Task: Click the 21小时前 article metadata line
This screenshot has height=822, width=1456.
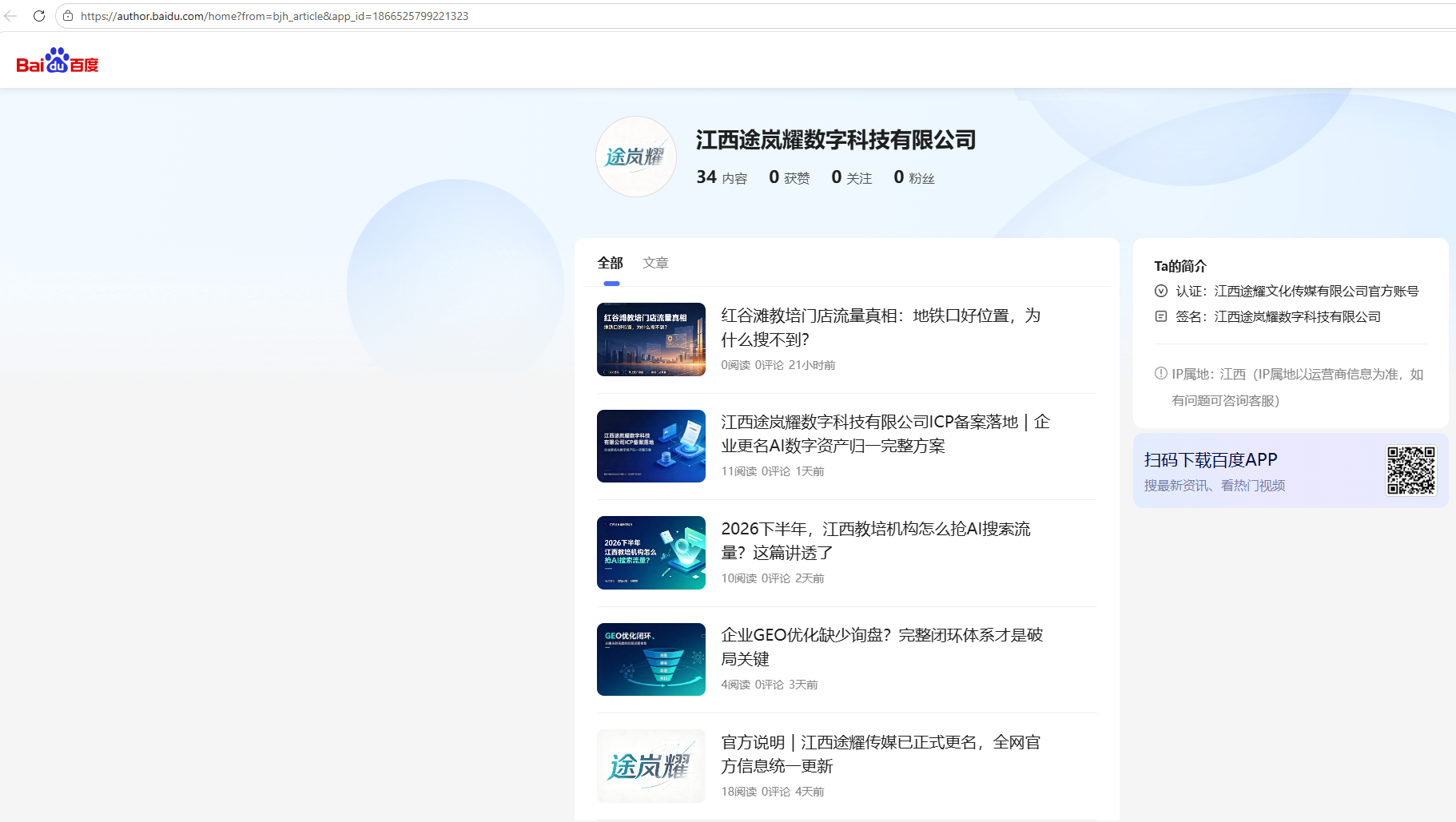Action: click(778, 365)
